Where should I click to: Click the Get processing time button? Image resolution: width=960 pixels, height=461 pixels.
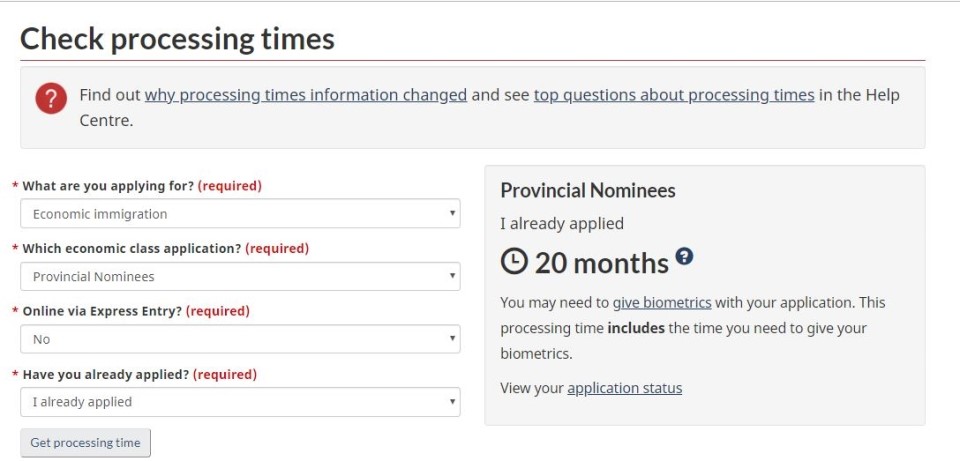[85, 443]
